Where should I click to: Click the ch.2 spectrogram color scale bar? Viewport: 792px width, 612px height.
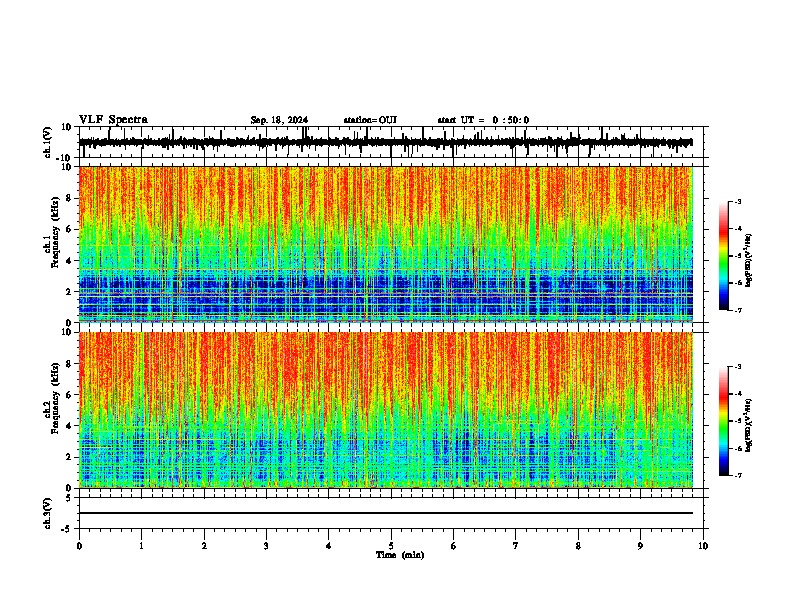click(x=723, y=421)
